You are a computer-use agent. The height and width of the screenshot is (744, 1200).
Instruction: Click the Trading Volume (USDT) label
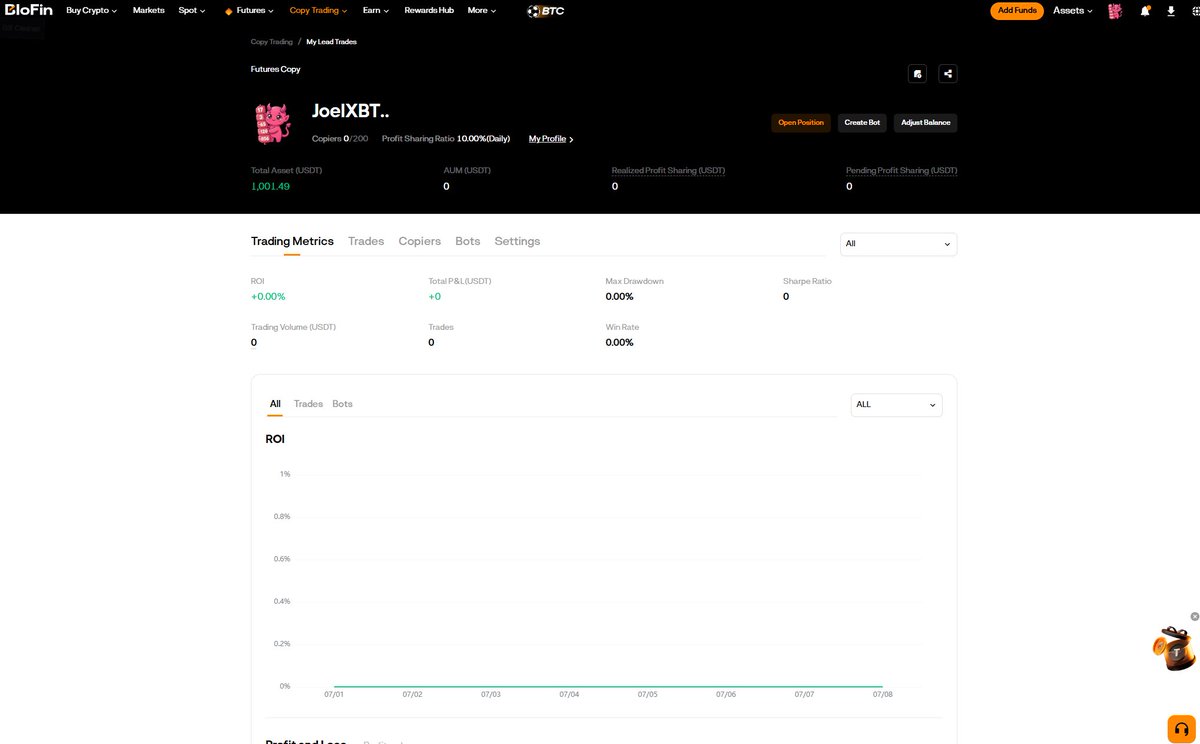pos(293,327)
